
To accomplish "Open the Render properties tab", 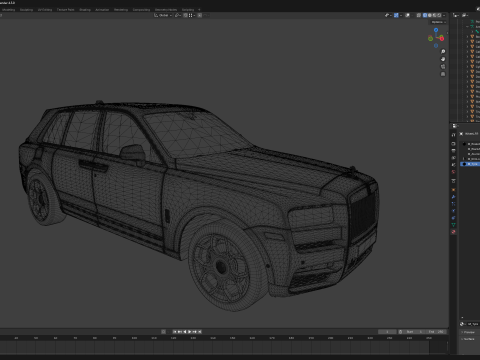I will point(453,144).
